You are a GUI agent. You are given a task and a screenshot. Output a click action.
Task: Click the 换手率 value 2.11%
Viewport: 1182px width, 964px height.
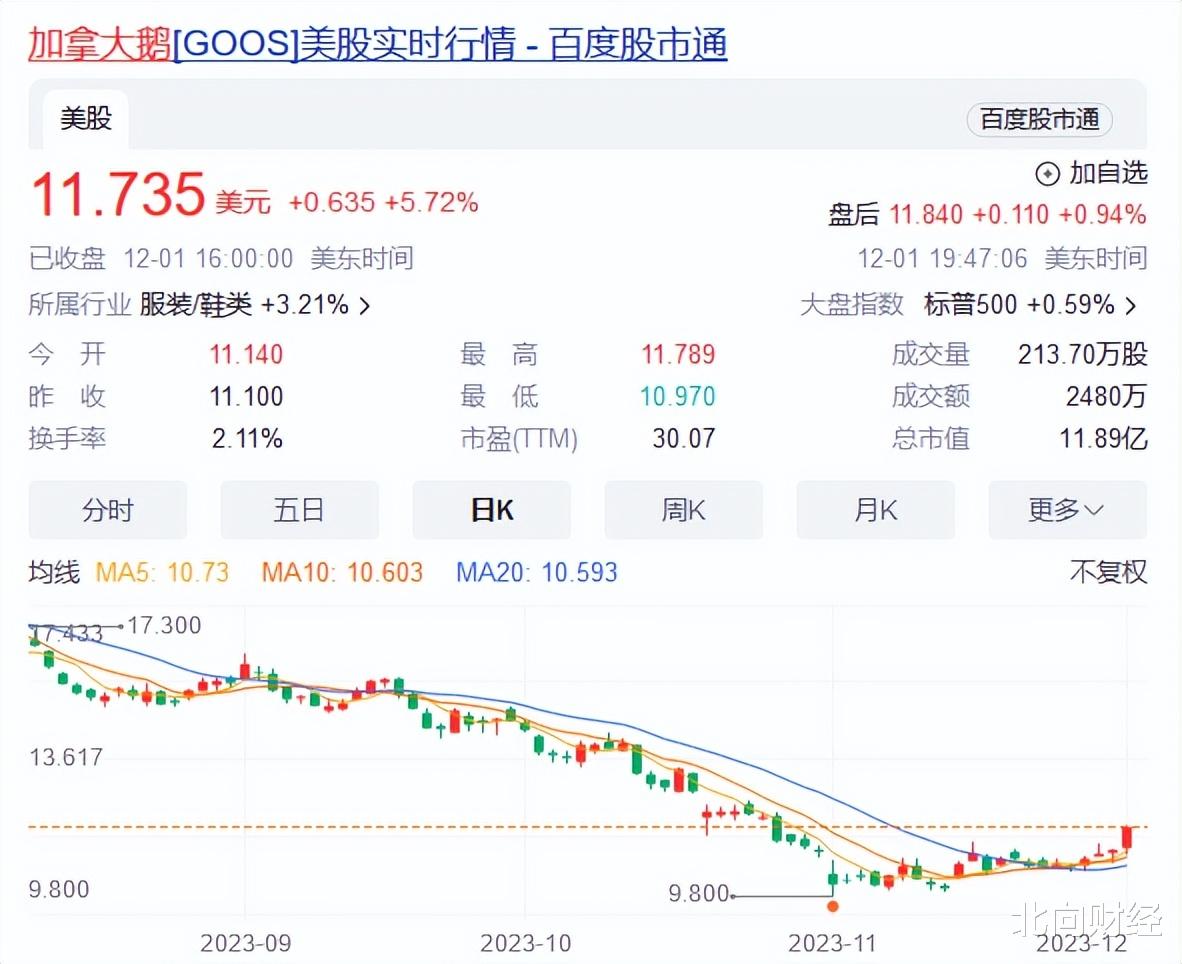247,439
